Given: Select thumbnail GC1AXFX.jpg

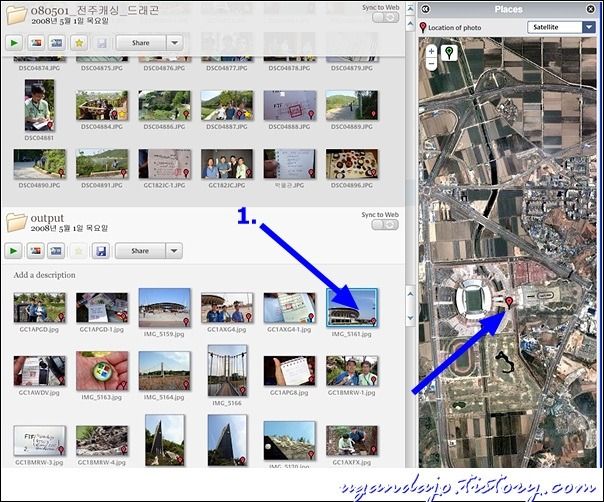Looking at the screenshot, I should [352, 440].
